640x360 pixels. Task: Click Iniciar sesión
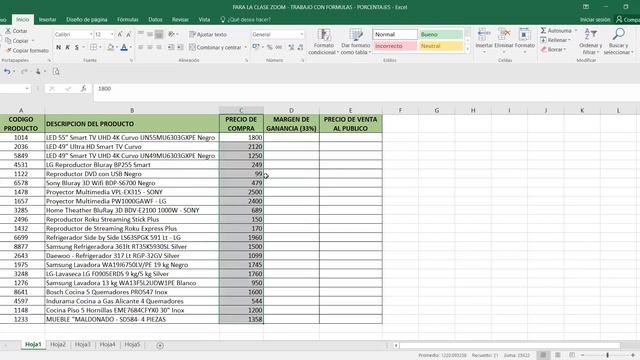point(595,20)
